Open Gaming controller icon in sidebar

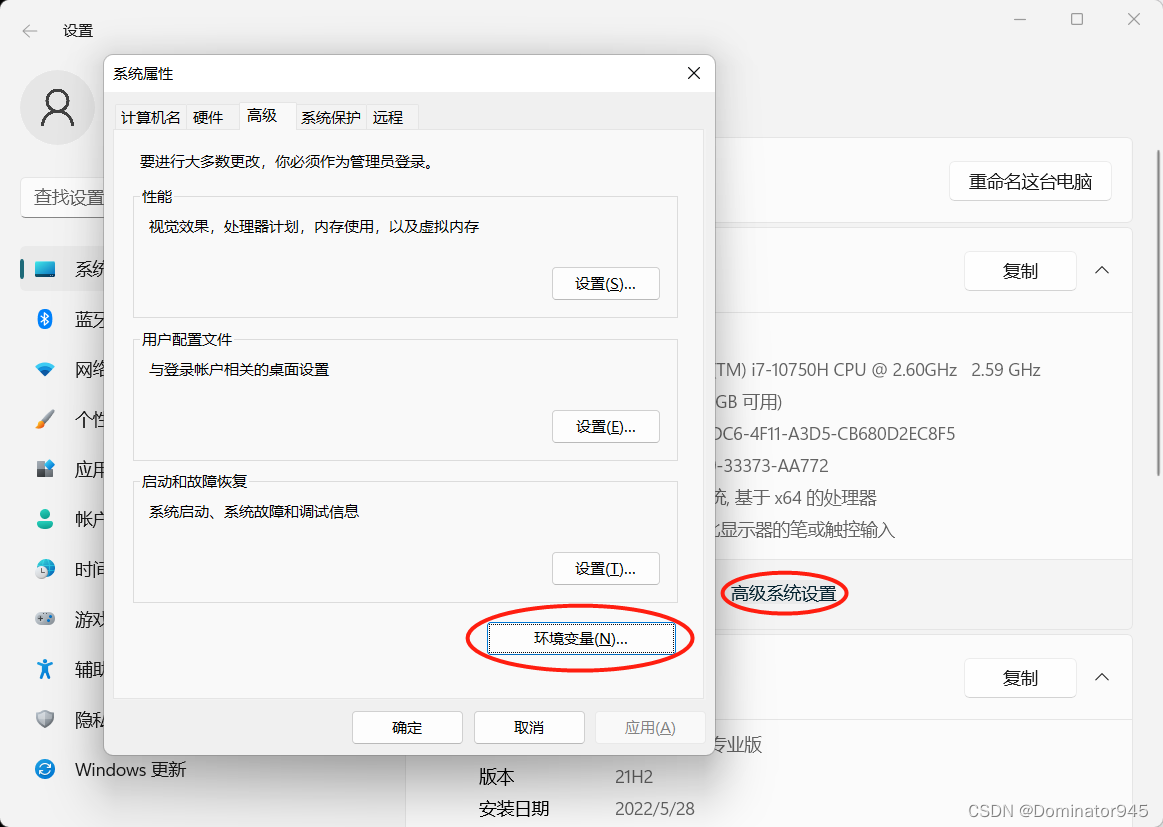click(45, 619)
